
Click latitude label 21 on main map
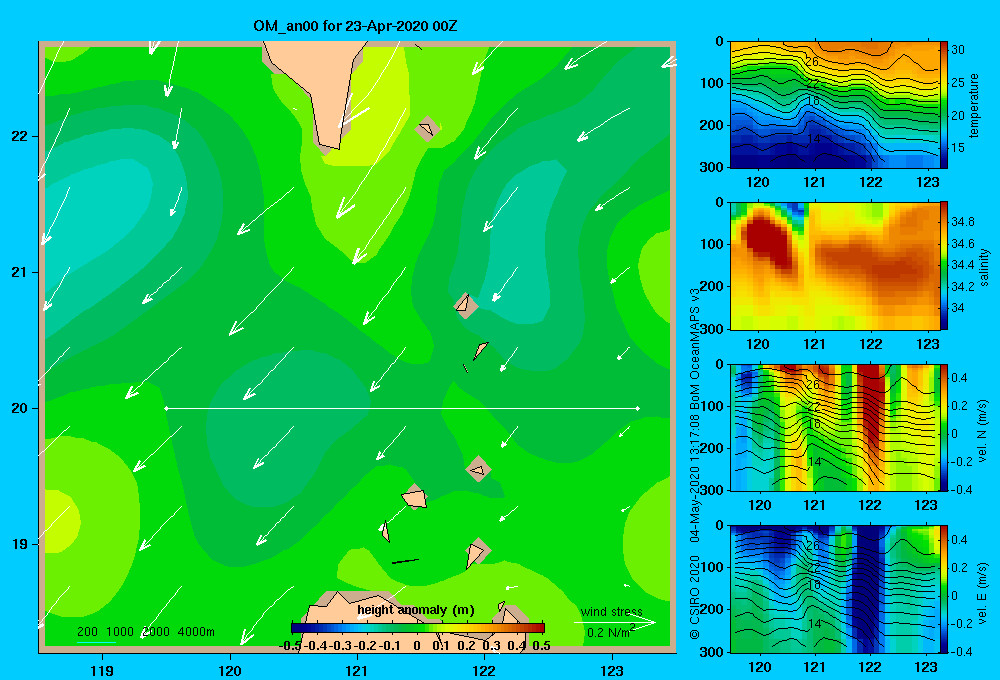tap(19, 272)
